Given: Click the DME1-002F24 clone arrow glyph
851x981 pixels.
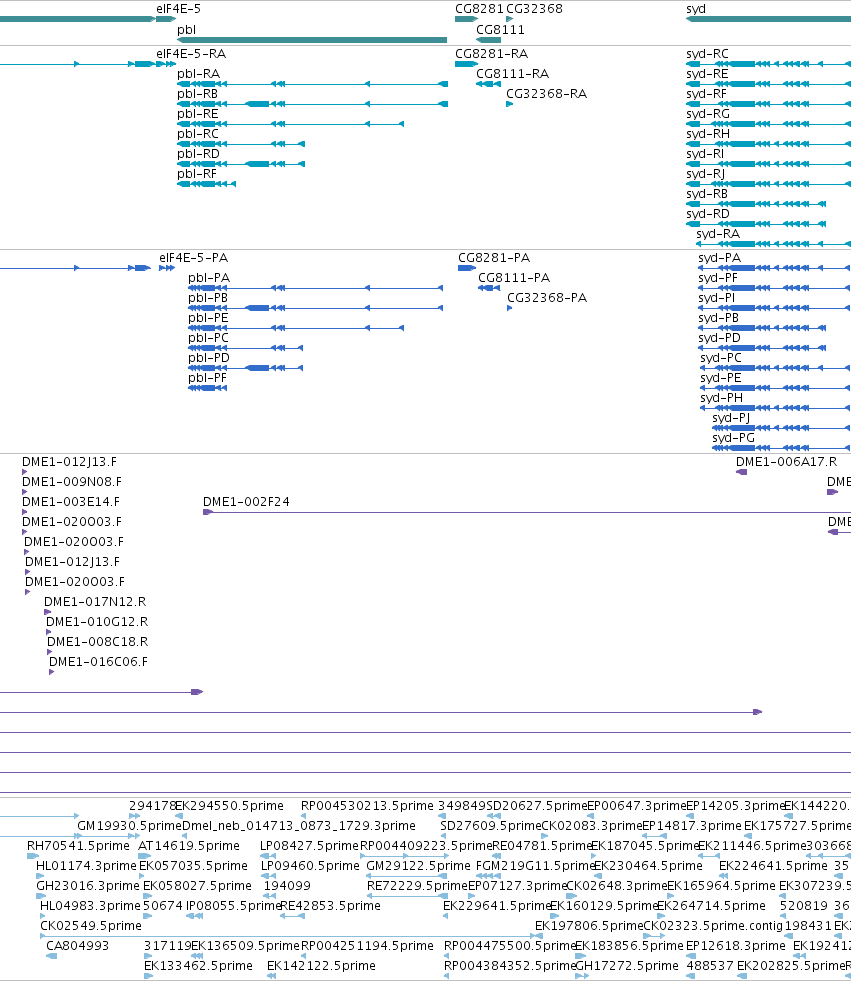Looking at the screenshot, I should (x=208, y=512).
